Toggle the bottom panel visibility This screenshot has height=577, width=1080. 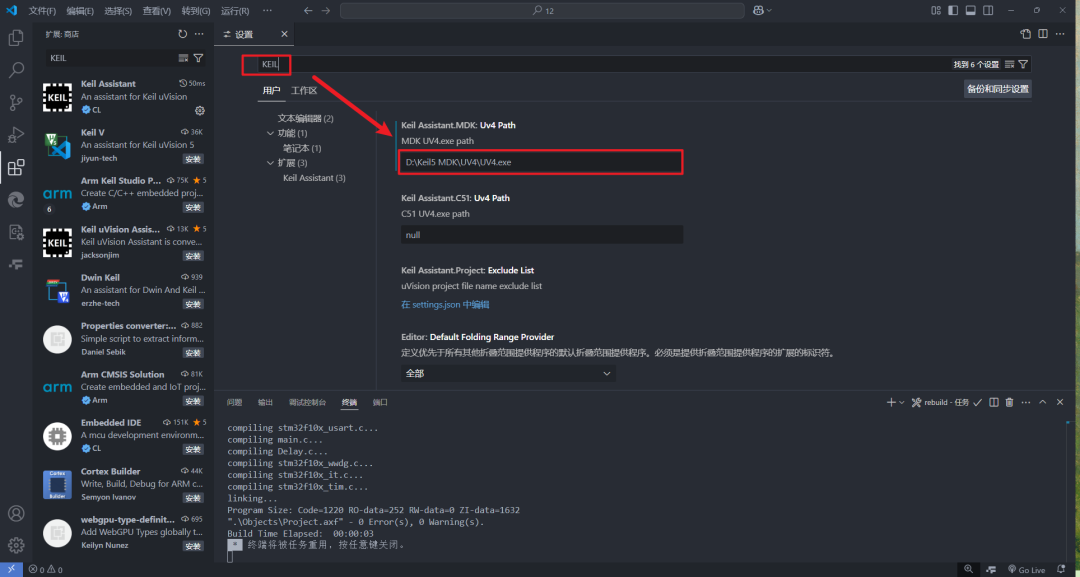(970, 10)
